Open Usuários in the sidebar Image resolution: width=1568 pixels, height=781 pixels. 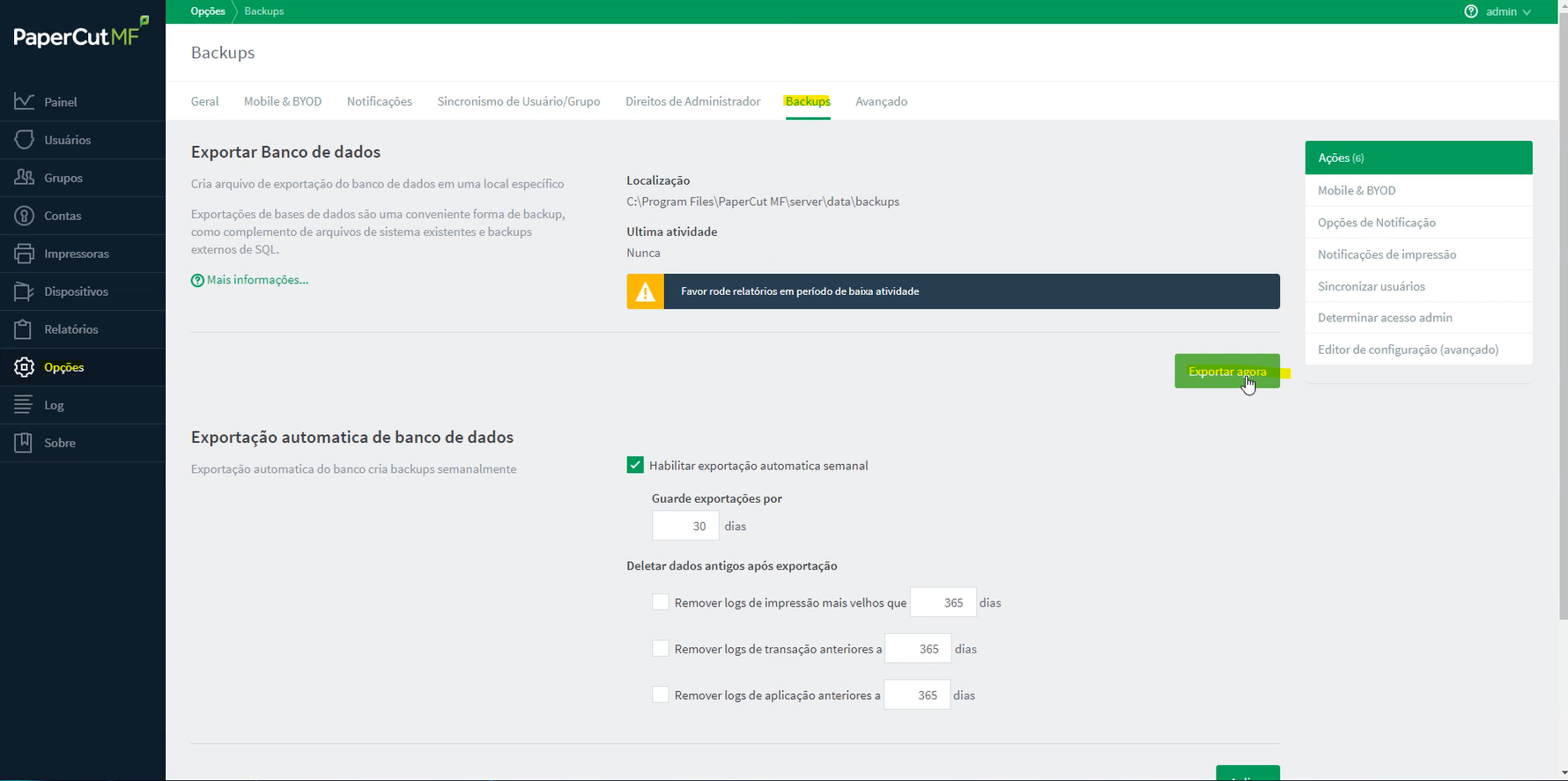tap(83, 139)
